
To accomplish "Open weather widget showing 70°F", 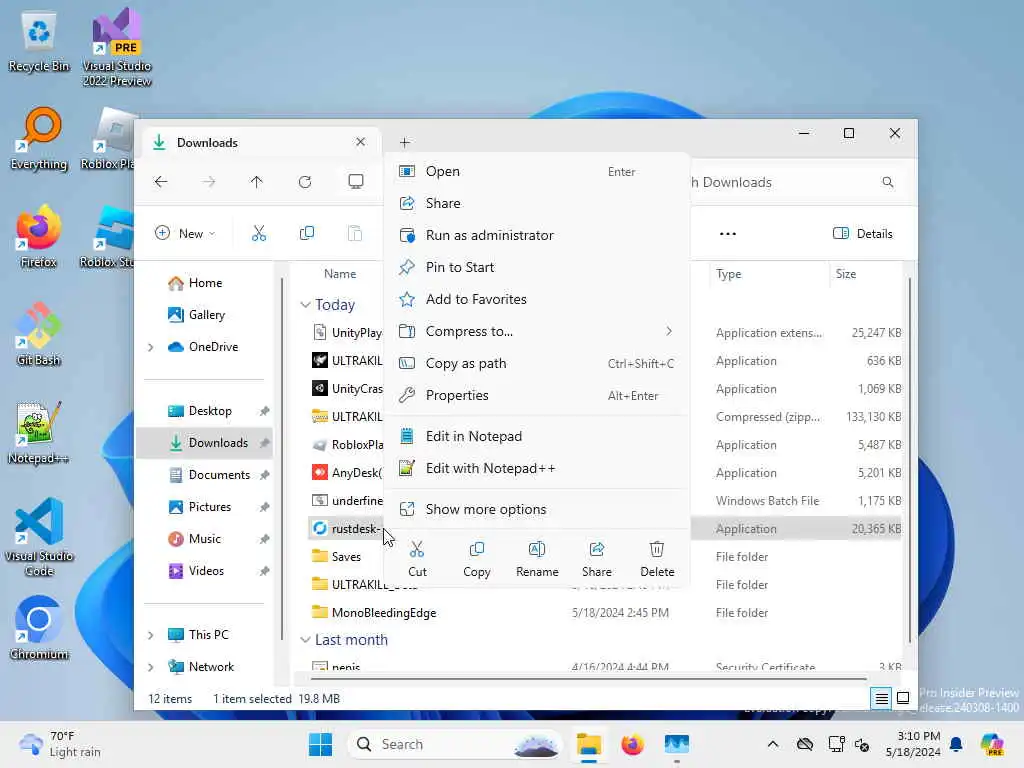I will pyautogui.click(x=60, y=744).
